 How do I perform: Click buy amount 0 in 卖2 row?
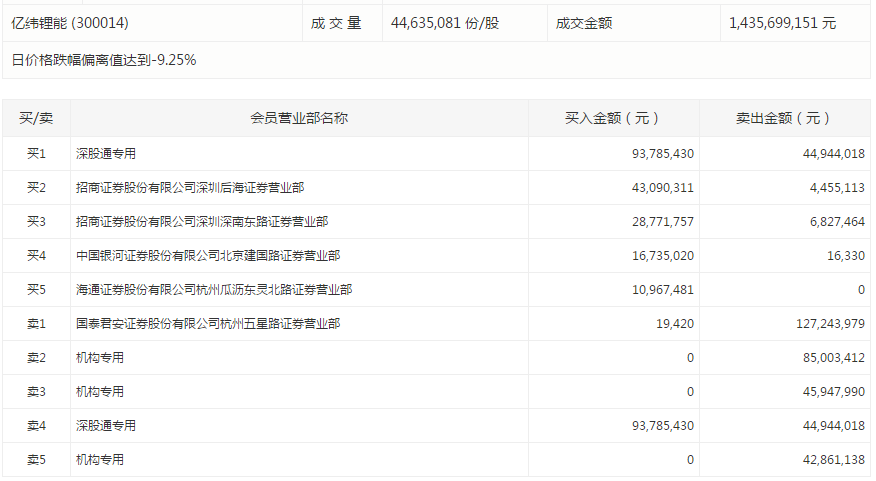[x=690, y=358]
